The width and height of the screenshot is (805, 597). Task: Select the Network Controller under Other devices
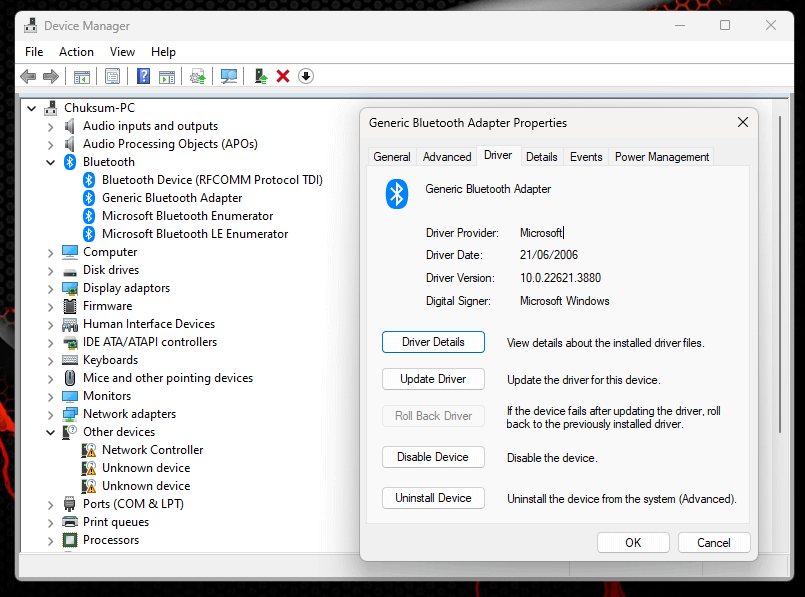152,449
